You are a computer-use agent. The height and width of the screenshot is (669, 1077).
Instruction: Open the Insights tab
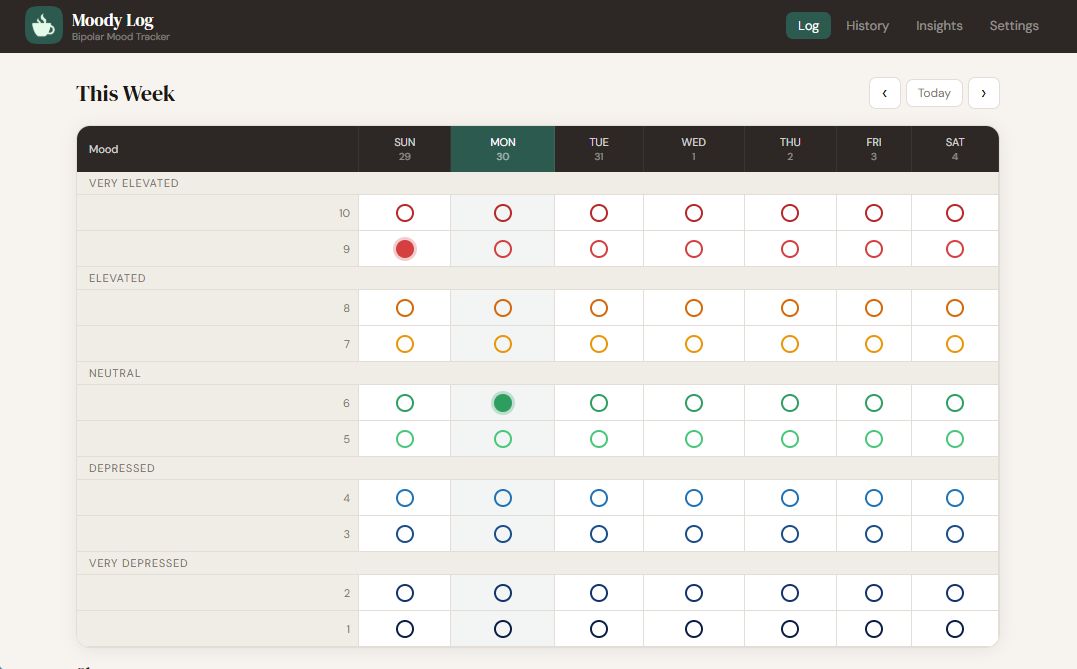click(938, 25)
